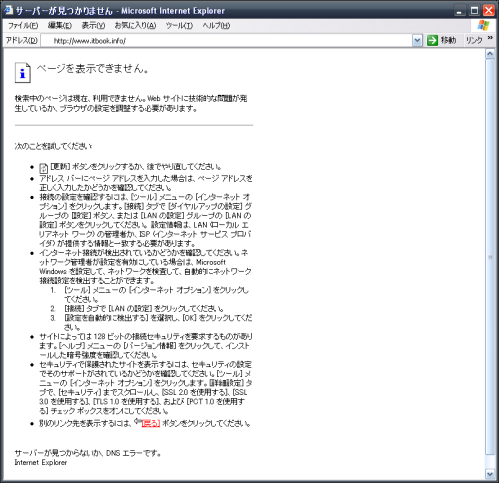Click the scrollbar up arrow
Image resolution: width=499 pixels, height=483 pixels.
click(490, 54)
